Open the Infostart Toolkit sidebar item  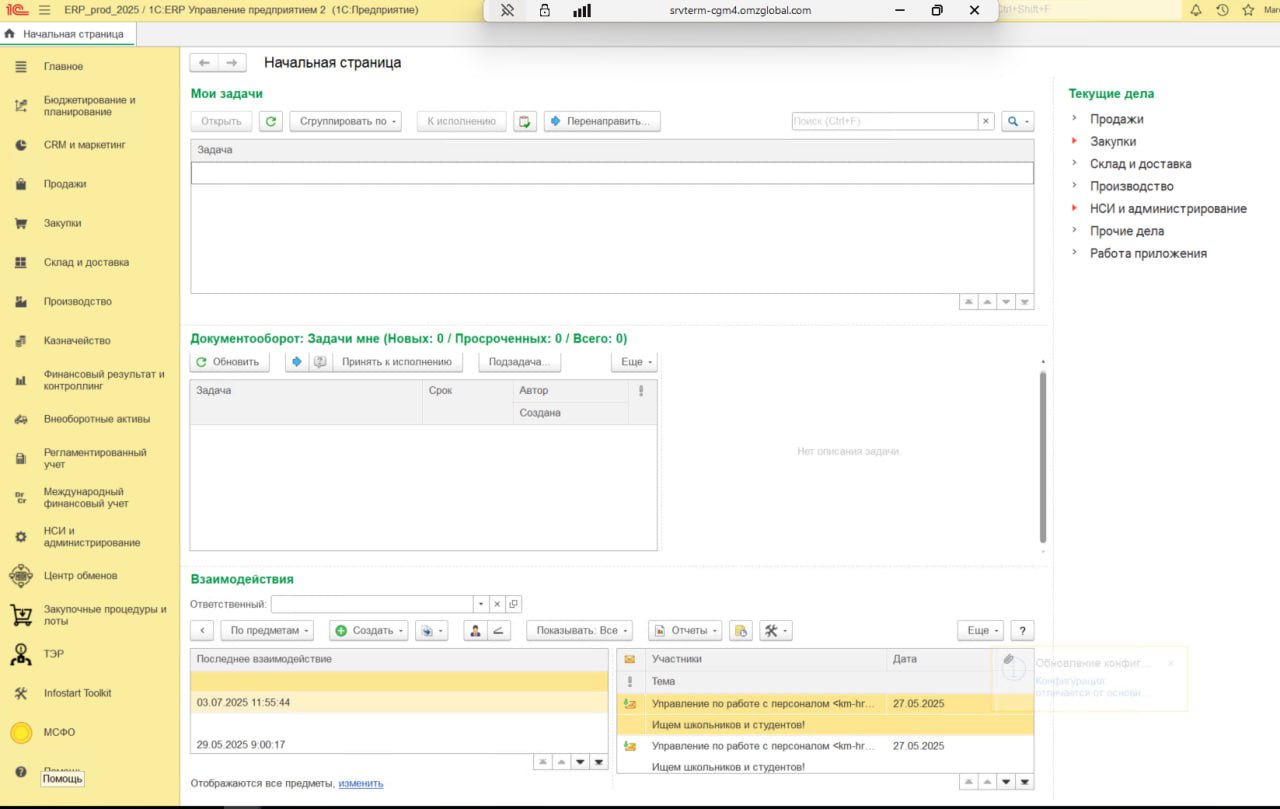click(x=77, y=693)
